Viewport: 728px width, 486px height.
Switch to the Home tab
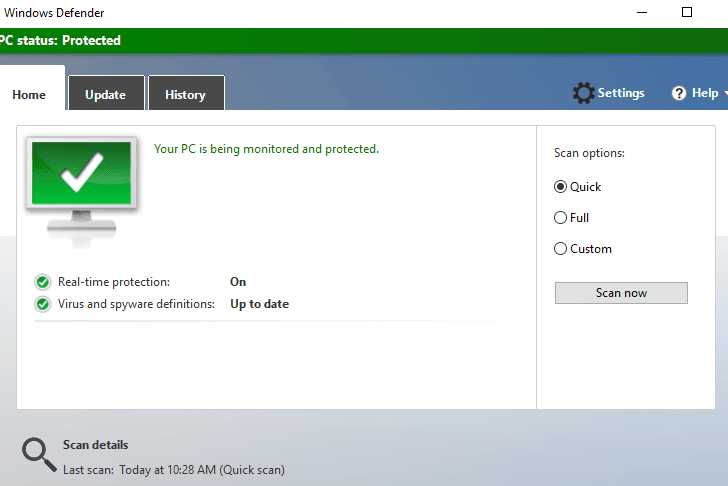(32, 88)
